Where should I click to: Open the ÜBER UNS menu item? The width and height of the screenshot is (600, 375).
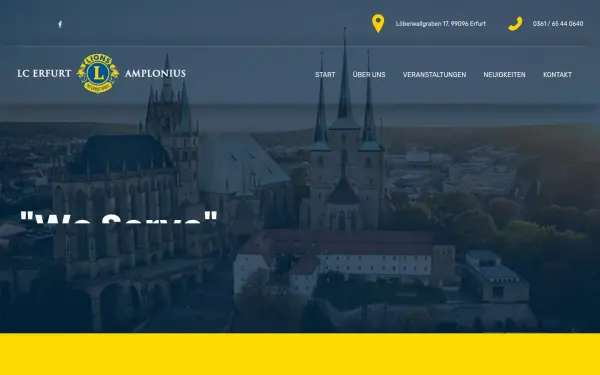click(369, 75)
